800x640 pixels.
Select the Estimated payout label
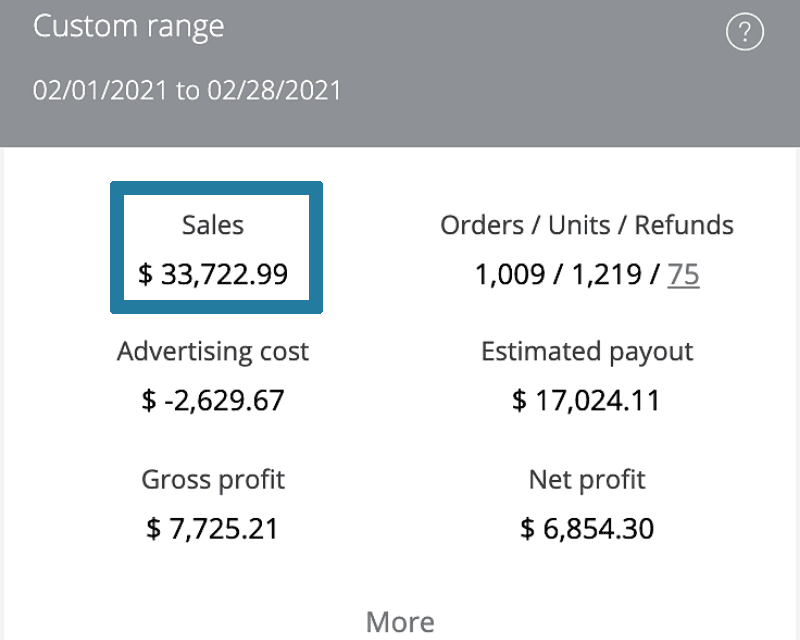[587, 352]
